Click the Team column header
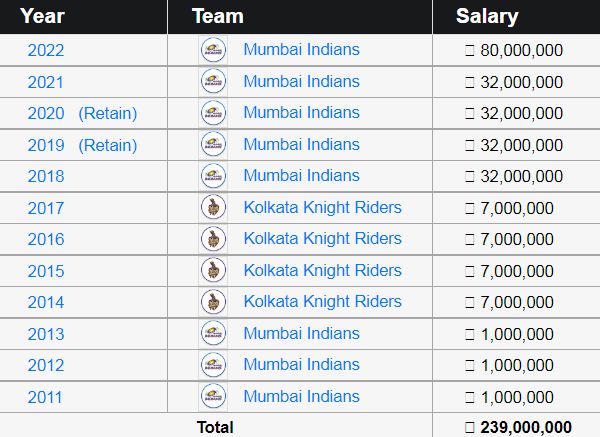 pyautogui.click(x=217, y=16)
